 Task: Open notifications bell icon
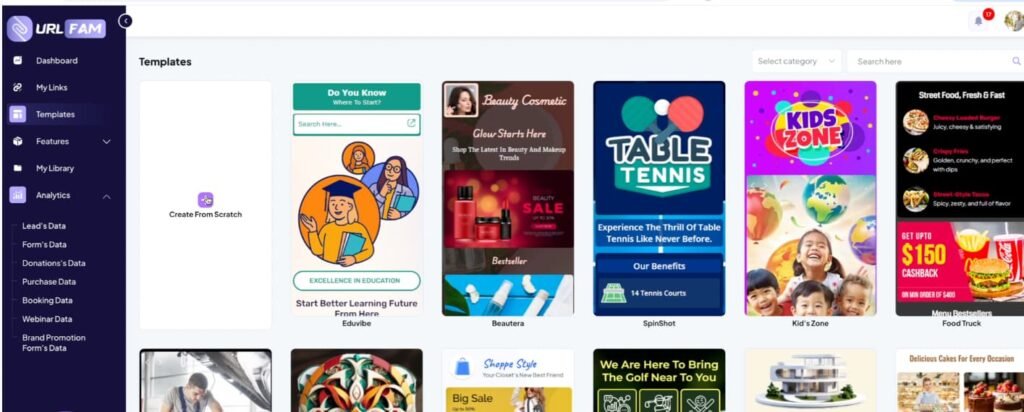[x=978, y=21]
